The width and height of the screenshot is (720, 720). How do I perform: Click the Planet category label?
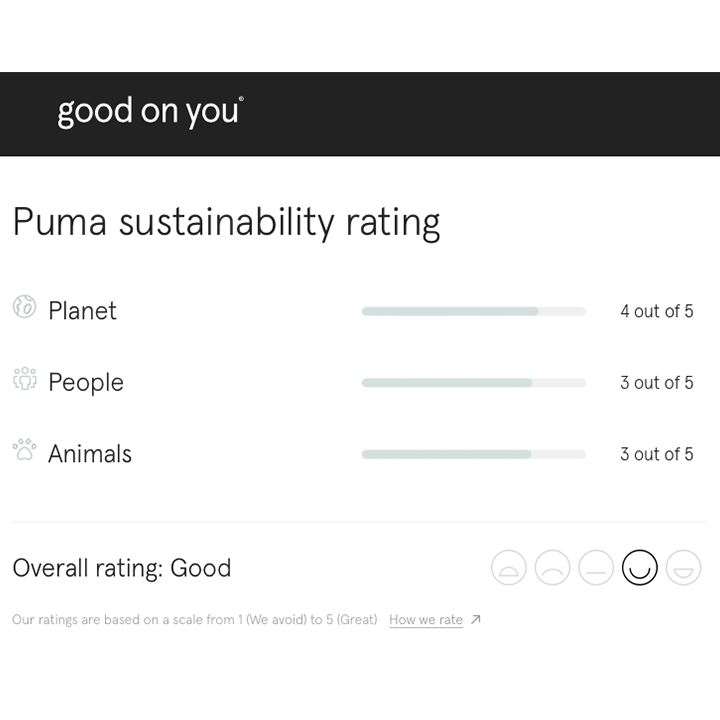click(82, 311)
